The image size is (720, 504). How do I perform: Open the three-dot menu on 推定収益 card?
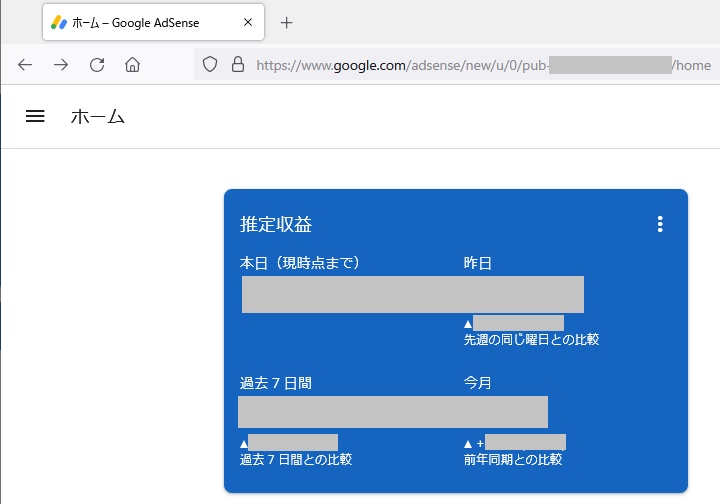coord(660,224)
